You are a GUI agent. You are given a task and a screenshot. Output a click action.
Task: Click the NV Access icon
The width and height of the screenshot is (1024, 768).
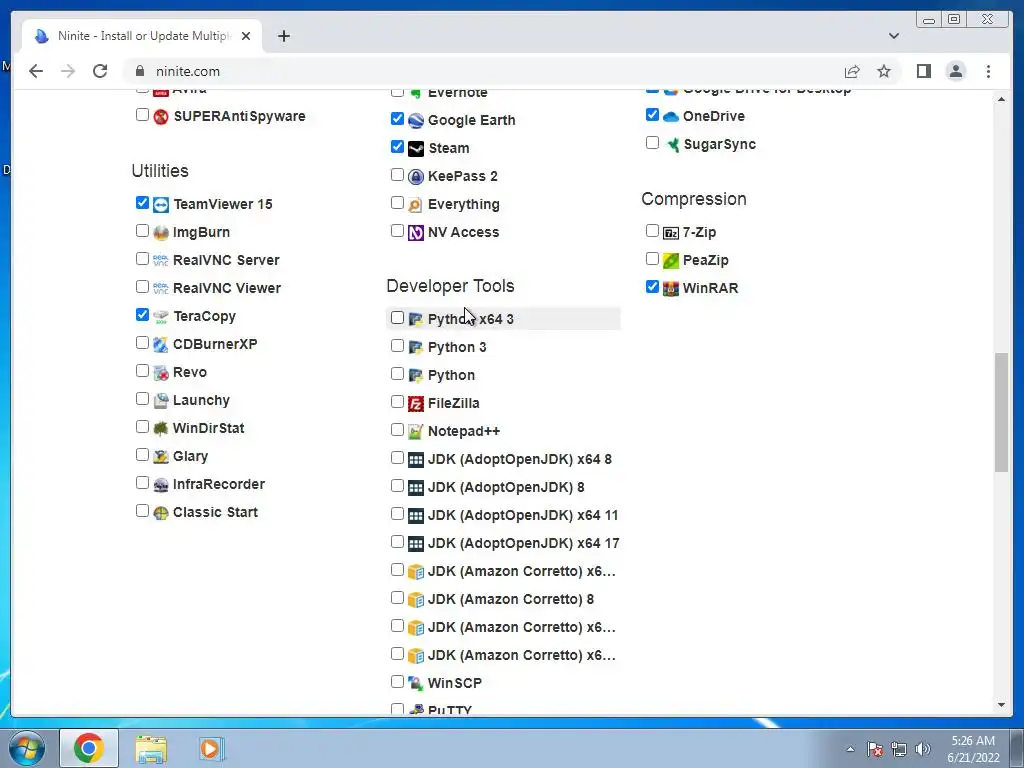coord(416,232)
